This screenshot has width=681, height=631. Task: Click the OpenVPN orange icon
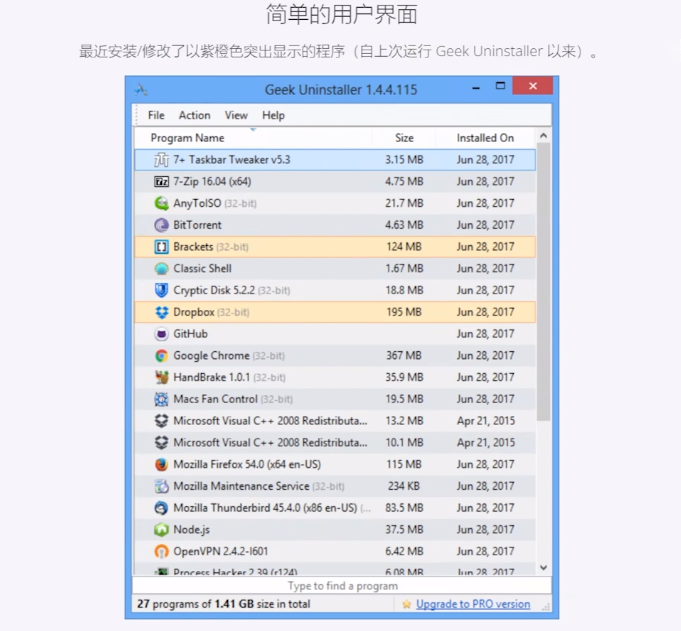tap(162, 551)
